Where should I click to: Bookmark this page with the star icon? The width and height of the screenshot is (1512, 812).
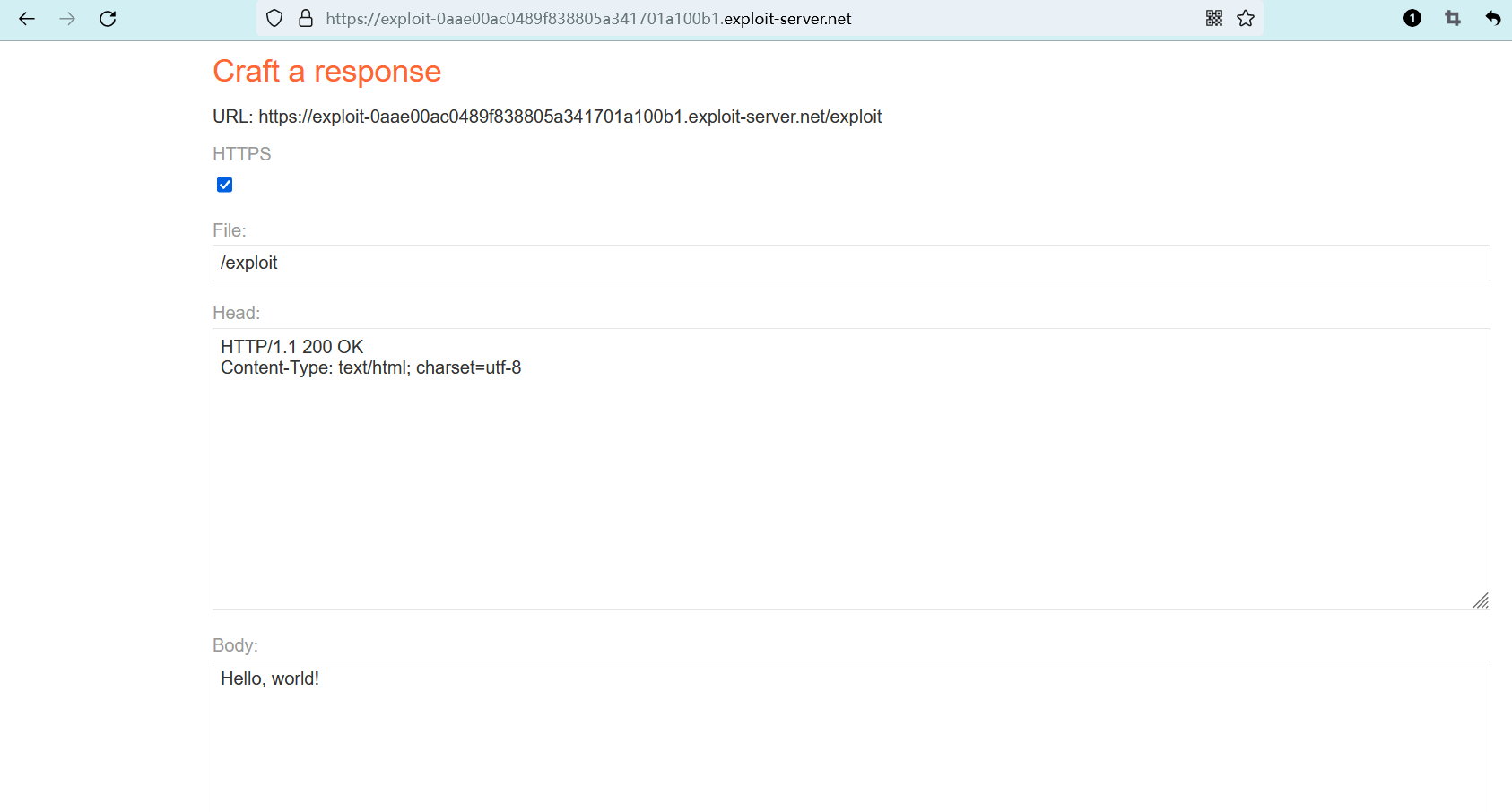[1246, 18]
